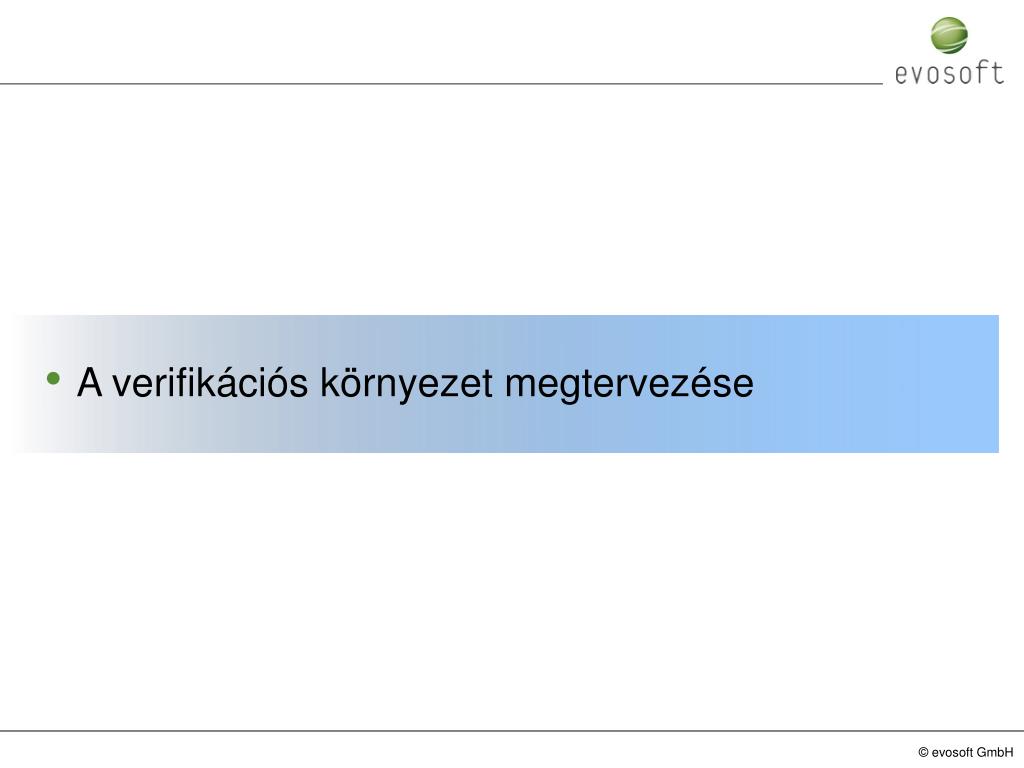The width and height of the screenshot is (1024, 768).
Task: Click the gray evosoft wordmark under the sphere
Action: pos(949,73)
